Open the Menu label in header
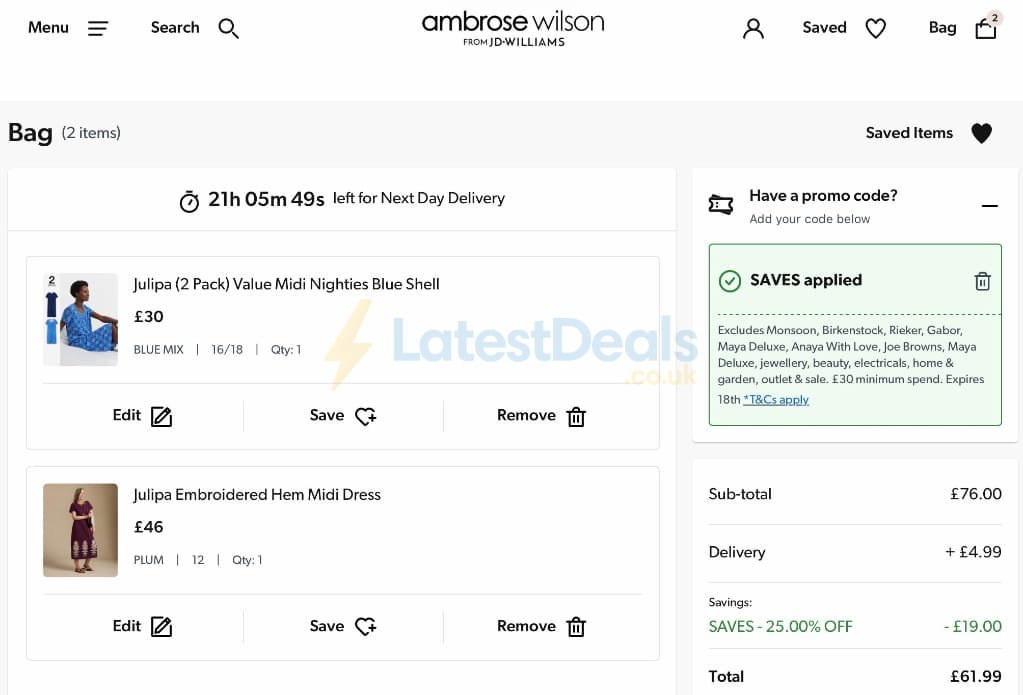1023x695 pixels. point(48,27)
